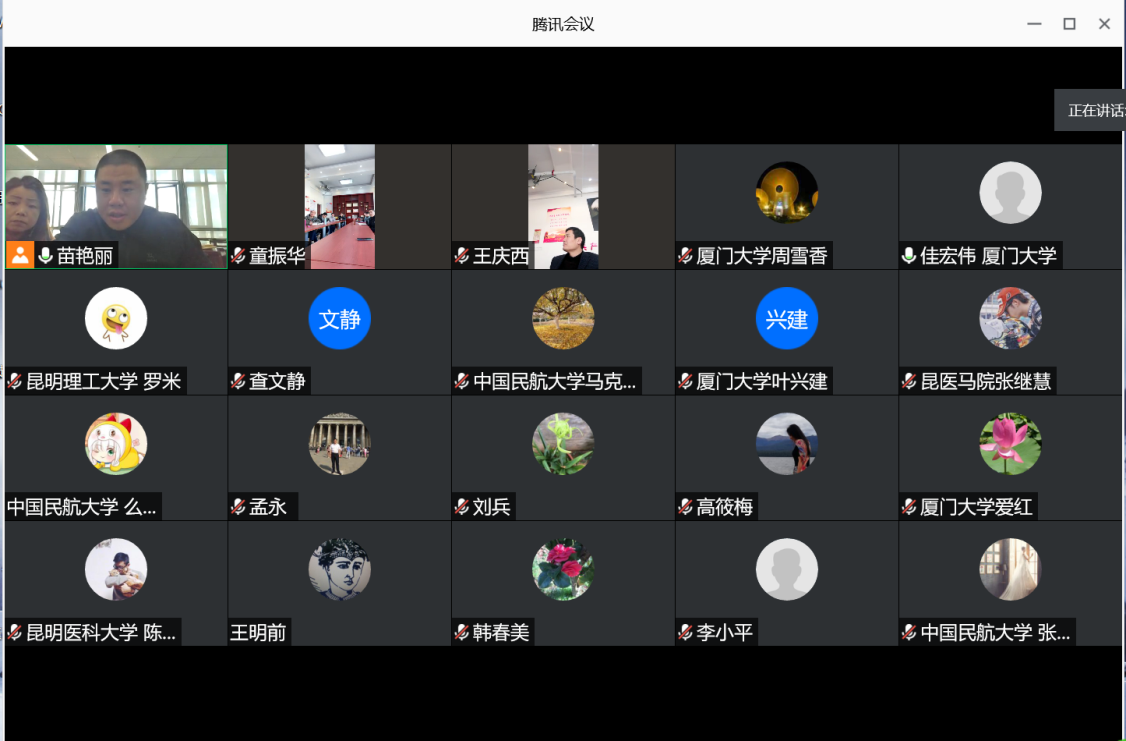Click the emoji avatar of 昆明理工大学 罗米
The height and width of the screenshot is (741, 1126).
point(116,319)
